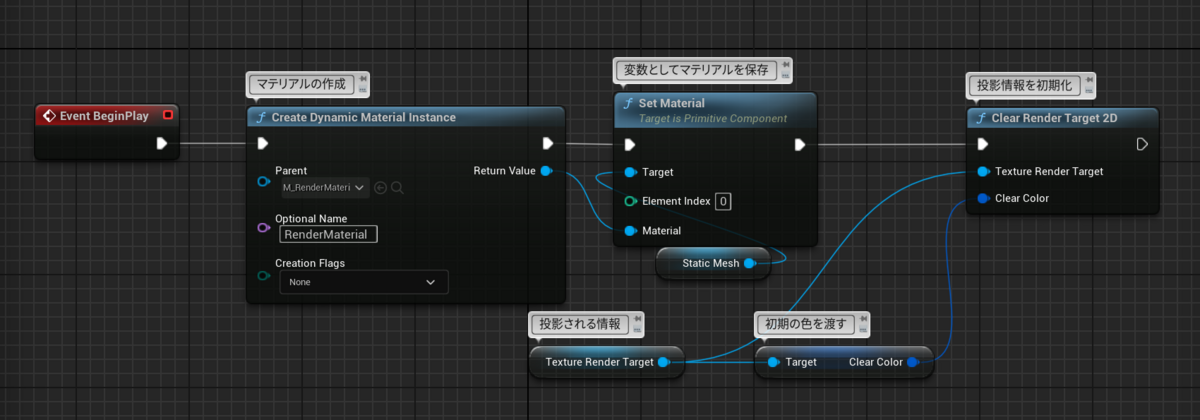
Task: Click the Set Material execution output pin
Action: tap(800, 144)
